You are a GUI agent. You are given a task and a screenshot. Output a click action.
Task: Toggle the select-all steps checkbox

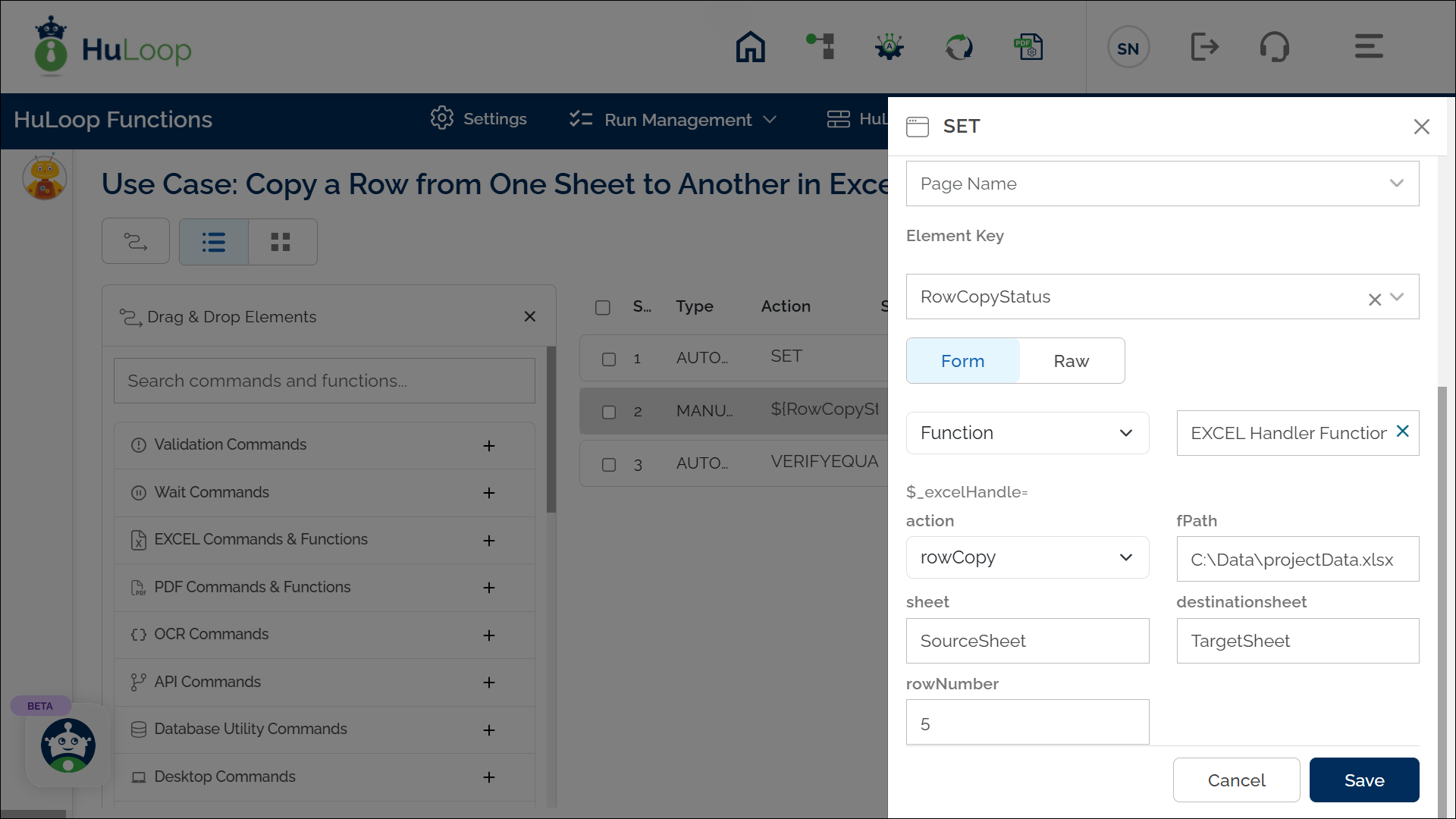(x=603, y=307)
